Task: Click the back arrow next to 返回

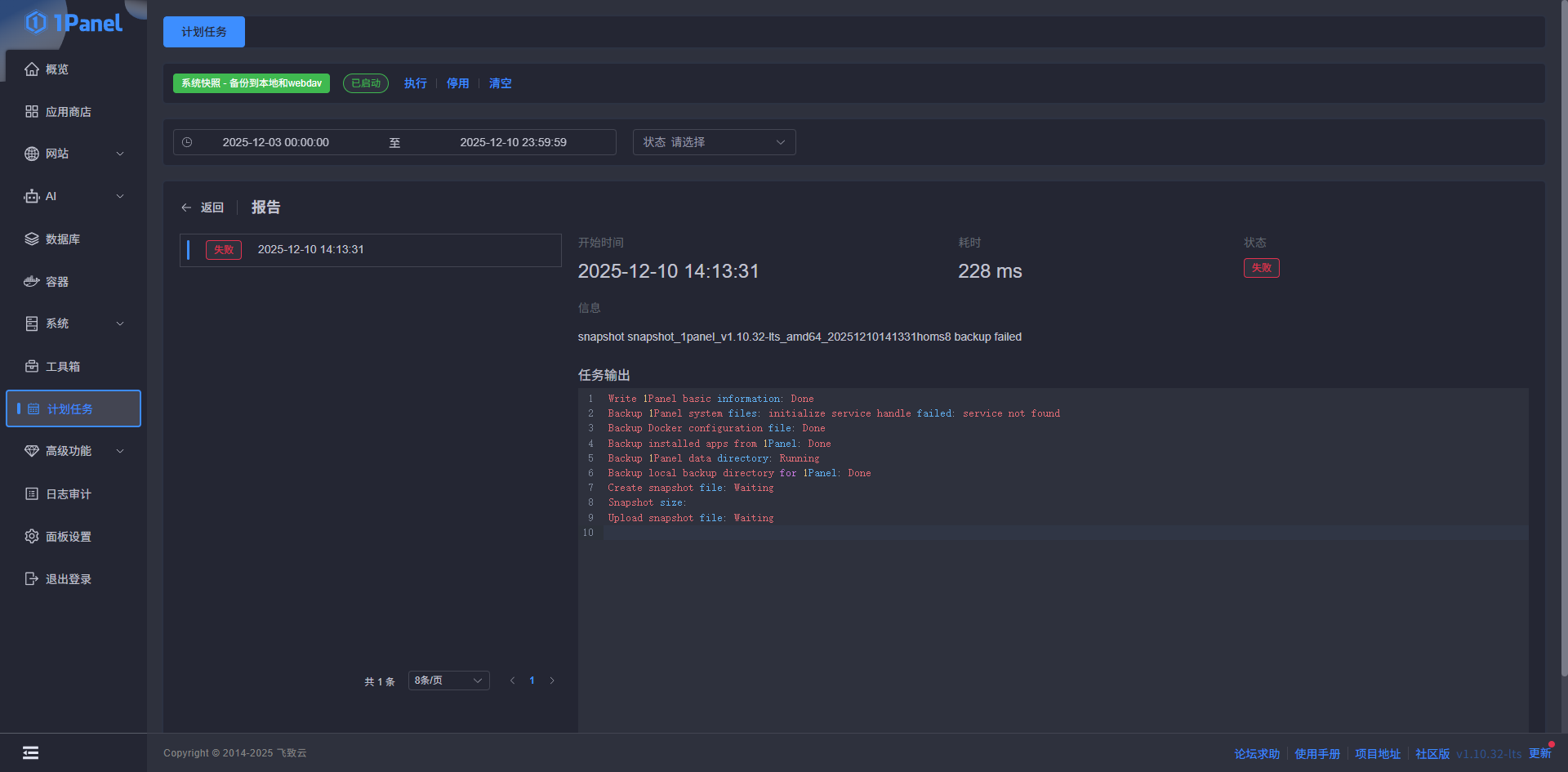Action: pos(186,208)
